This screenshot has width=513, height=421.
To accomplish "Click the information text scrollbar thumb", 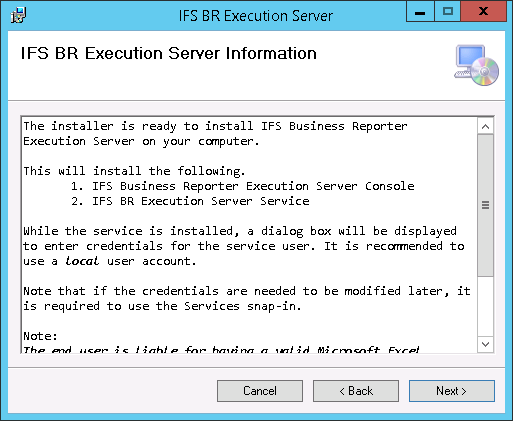I will pos(485,205).
